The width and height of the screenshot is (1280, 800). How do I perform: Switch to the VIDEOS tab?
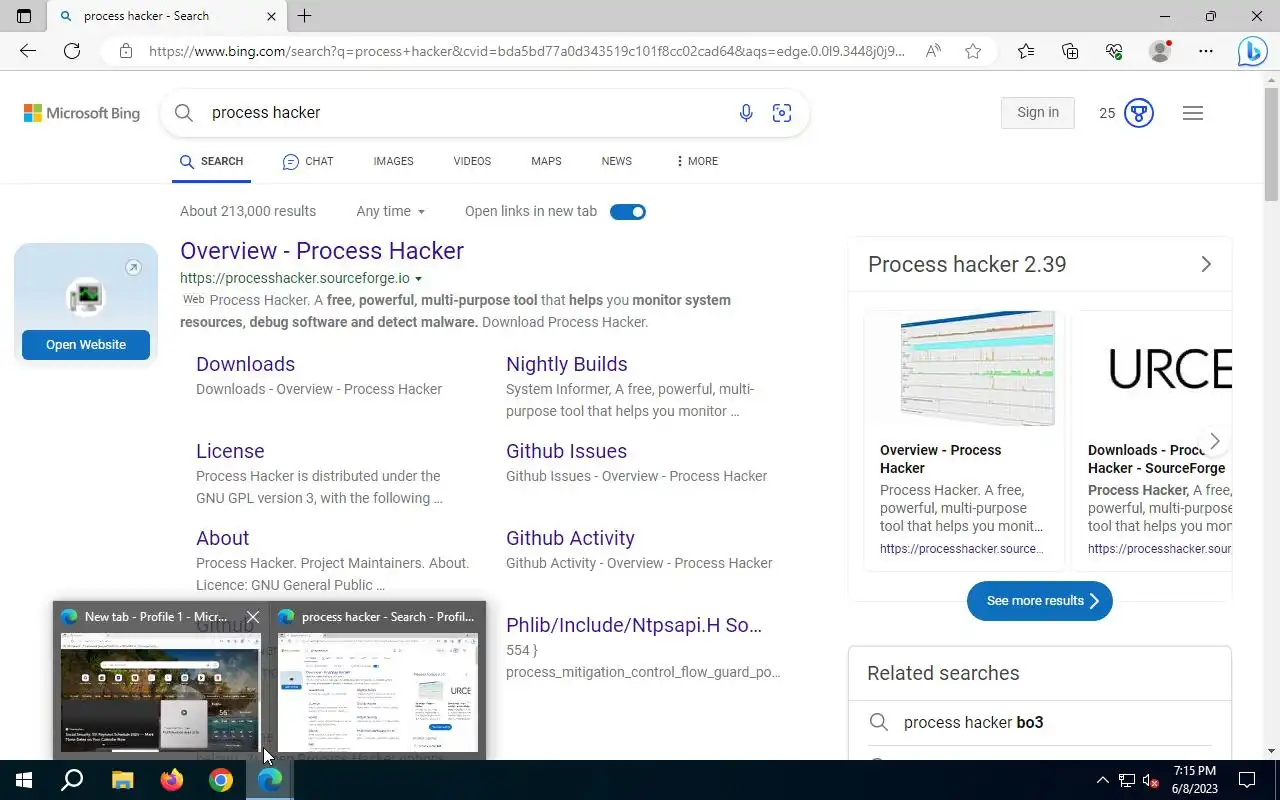click(x=472, y=161)
